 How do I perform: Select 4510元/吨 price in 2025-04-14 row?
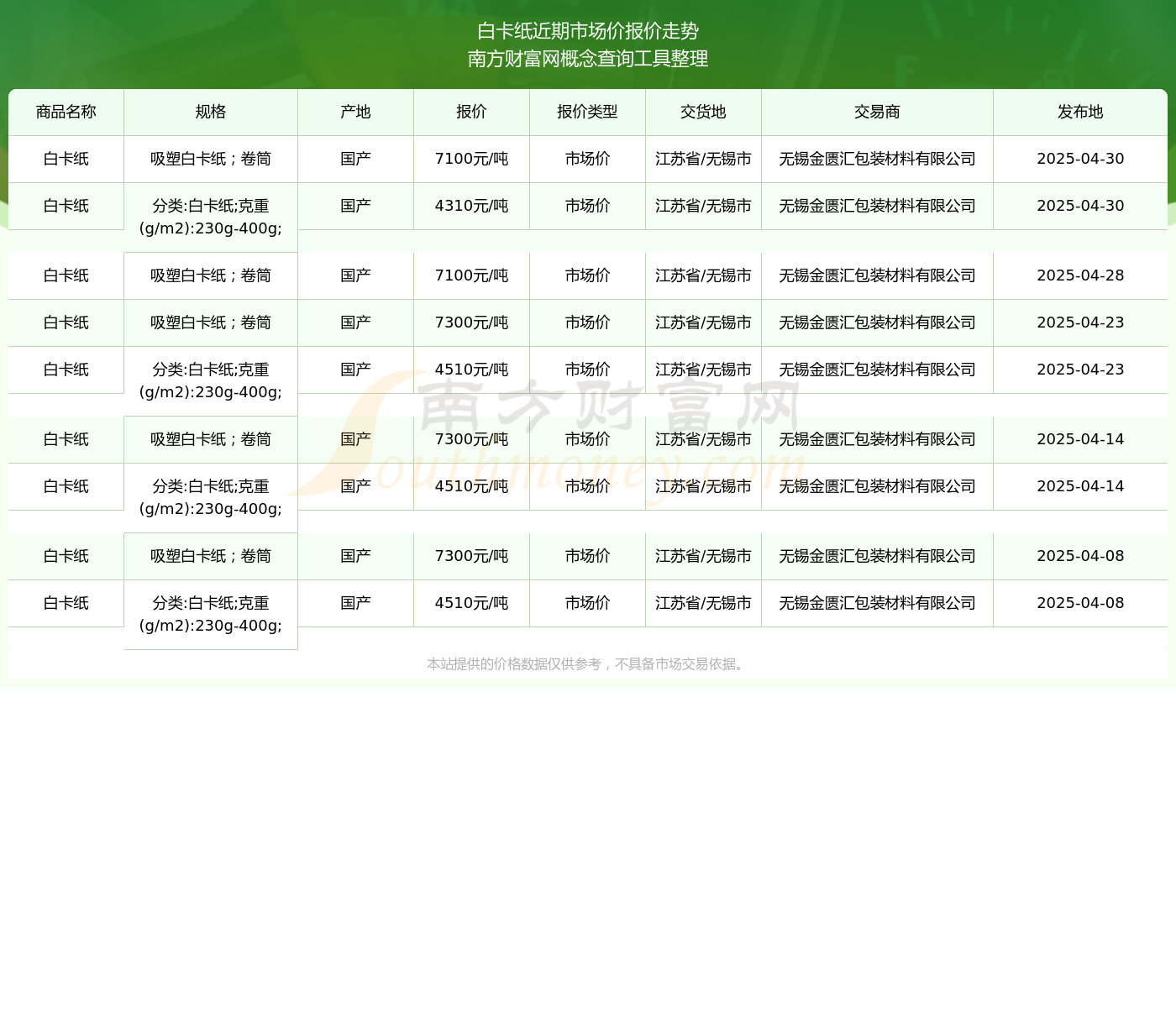click(x=471, y=486)
